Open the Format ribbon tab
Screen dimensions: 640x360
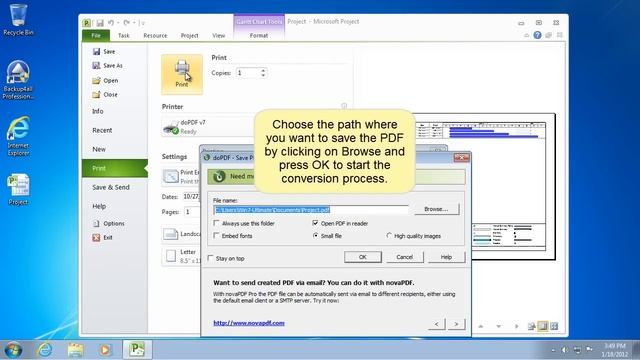(x=259, y=36)
